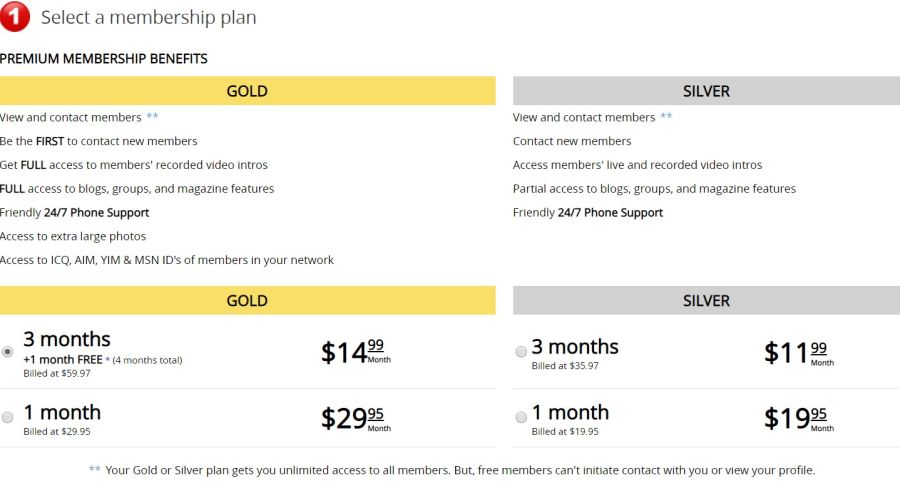Image resolution: width=900 pixels, height=488 pixels.
Task: Click the SILVER pricing header bar
Action: pos(706,300)
